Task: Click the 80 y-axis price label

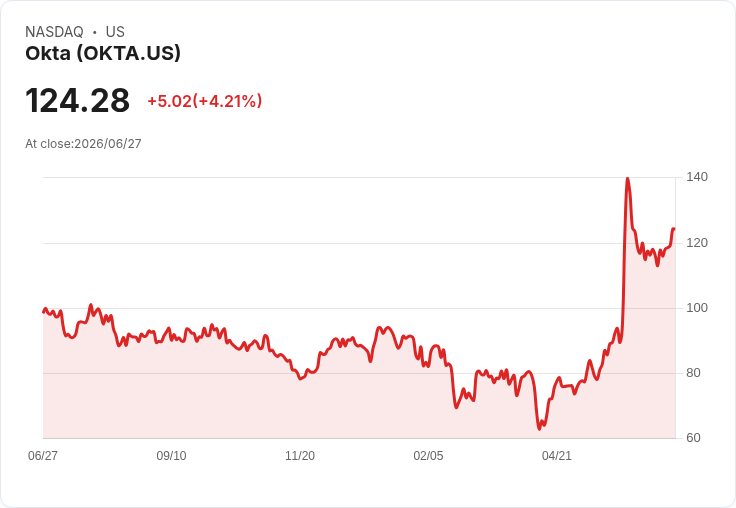Action: click(693, 373)
